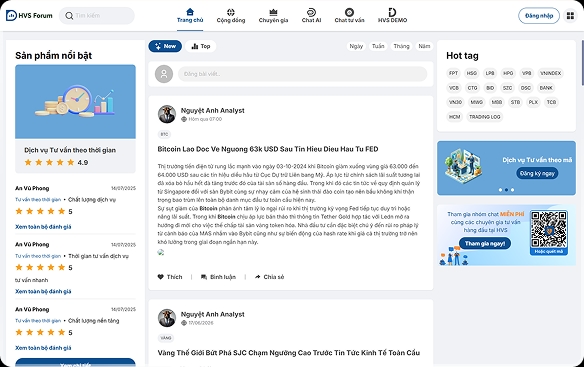This screenshot has width=584, height=367.
Task: Click avatar on the Vàng post
Action: [167, 318]
